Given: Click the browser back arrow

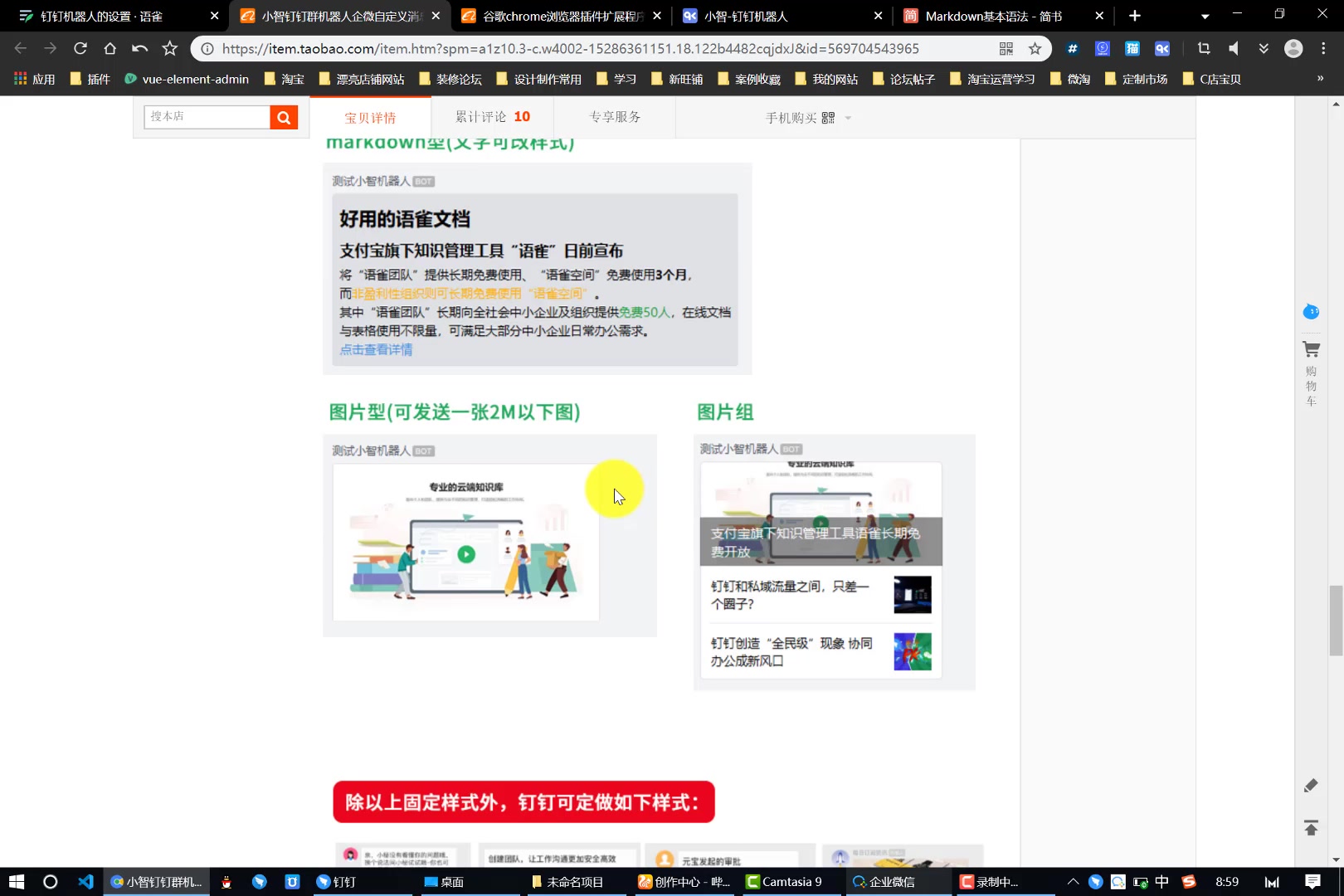Looking at the screenshot, I should [x=21, y=48].
